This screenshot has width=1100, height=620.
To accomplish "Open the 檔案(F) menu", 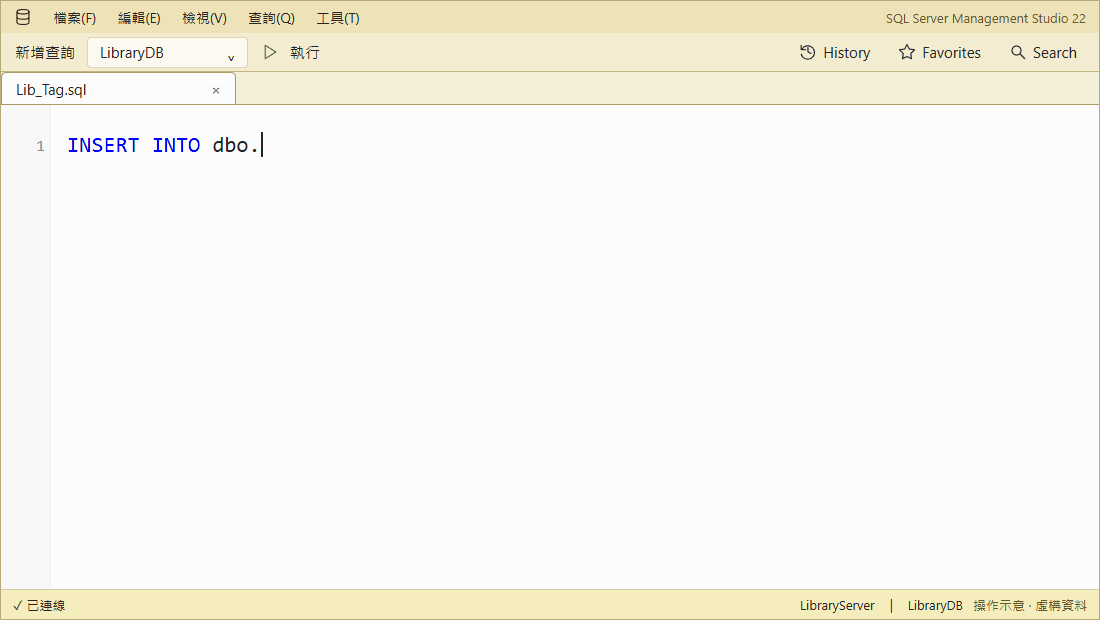I will click(x=75, y=18).
